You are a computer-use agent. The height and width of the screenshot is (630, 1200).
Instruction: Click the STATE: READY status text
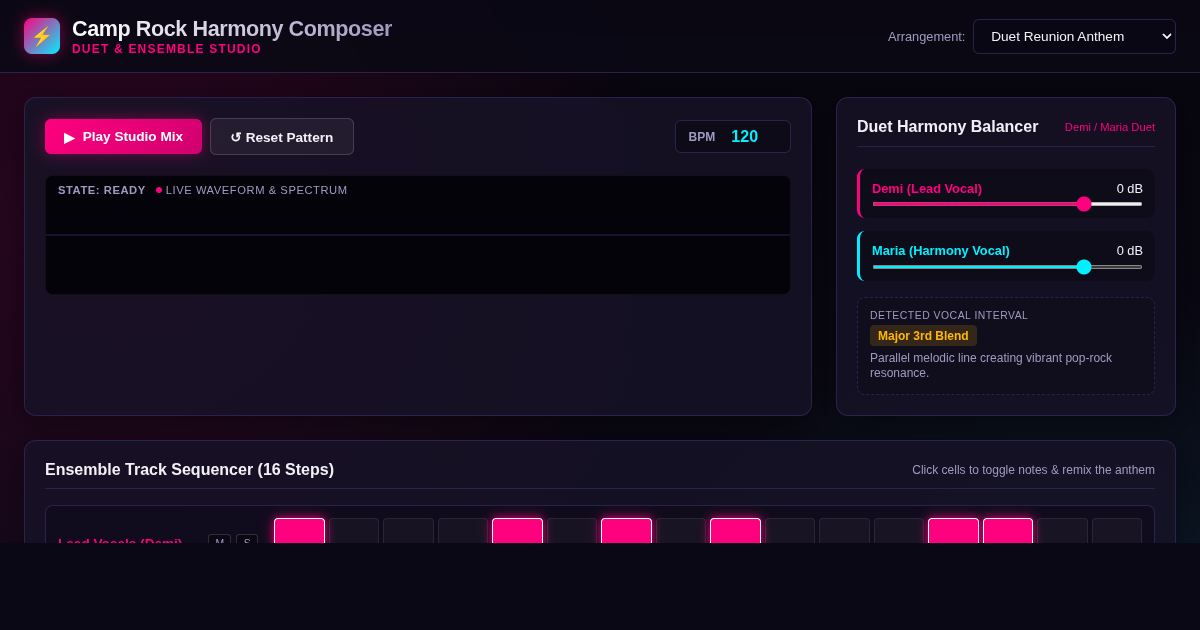pyautogui.click(x=102, y=190)
